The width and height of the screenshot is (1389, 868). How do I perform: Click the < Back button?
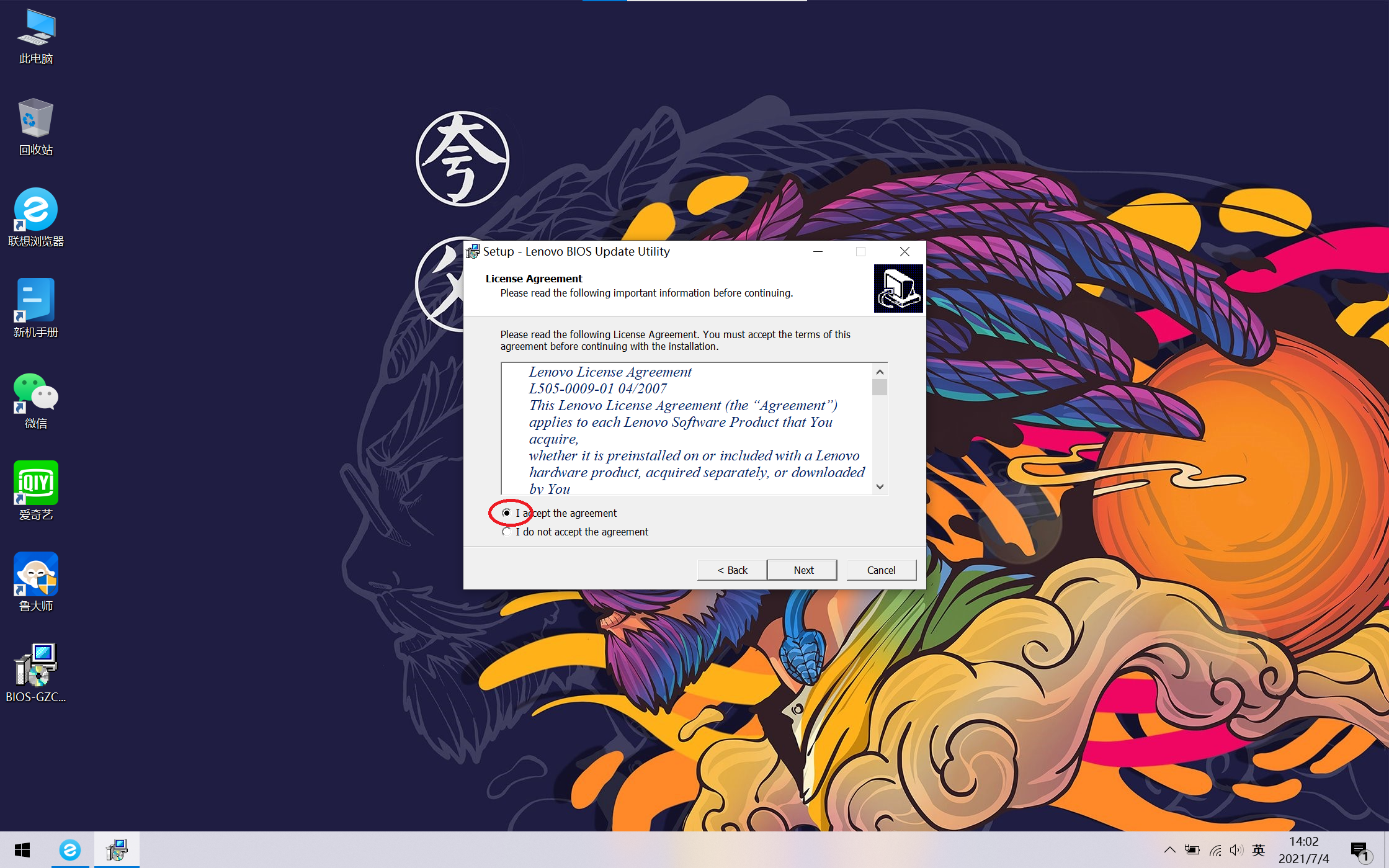pyautogui.click(x=732, y=570)
